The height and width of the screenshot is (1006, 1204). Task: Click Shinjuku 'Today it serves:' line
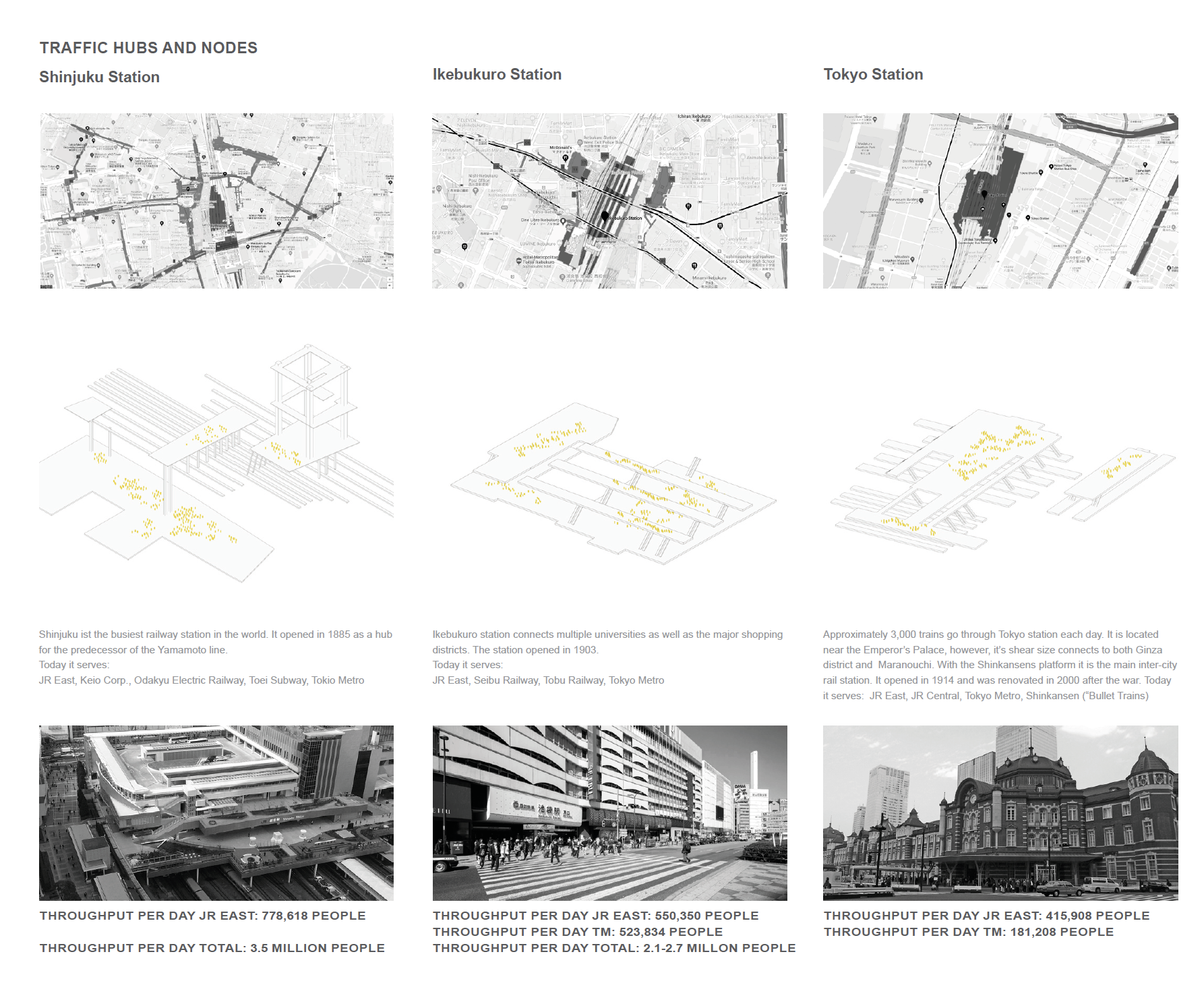74,665
